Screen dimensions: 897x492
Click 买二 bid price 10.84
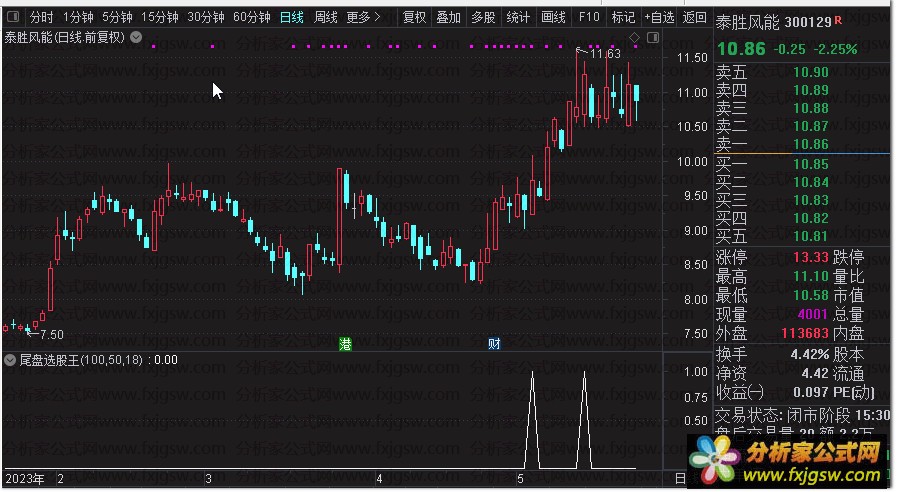811,182
